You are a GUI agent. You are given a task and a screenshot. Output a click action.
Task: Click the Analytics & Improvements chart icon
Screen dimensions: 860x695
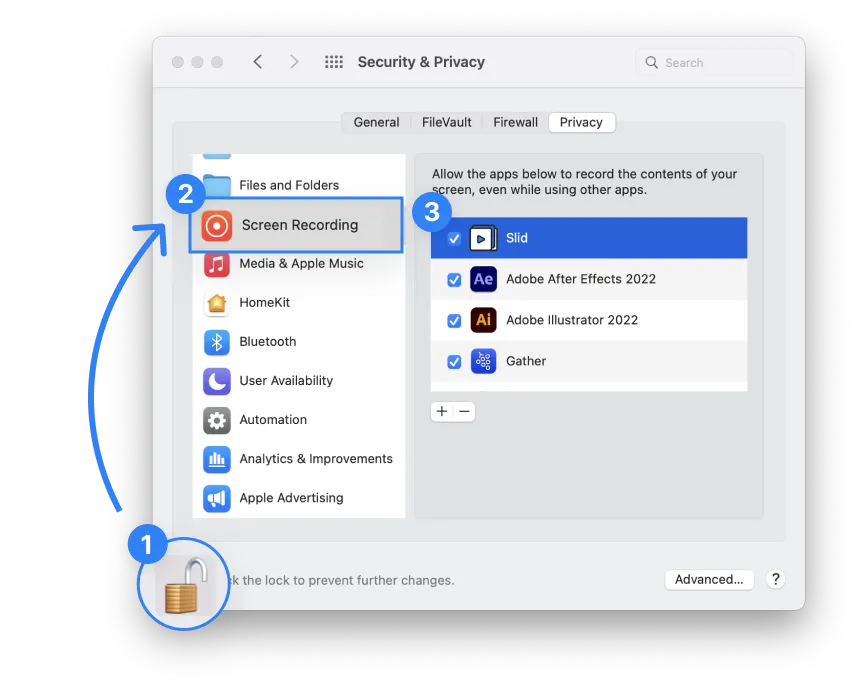[217, 459]
